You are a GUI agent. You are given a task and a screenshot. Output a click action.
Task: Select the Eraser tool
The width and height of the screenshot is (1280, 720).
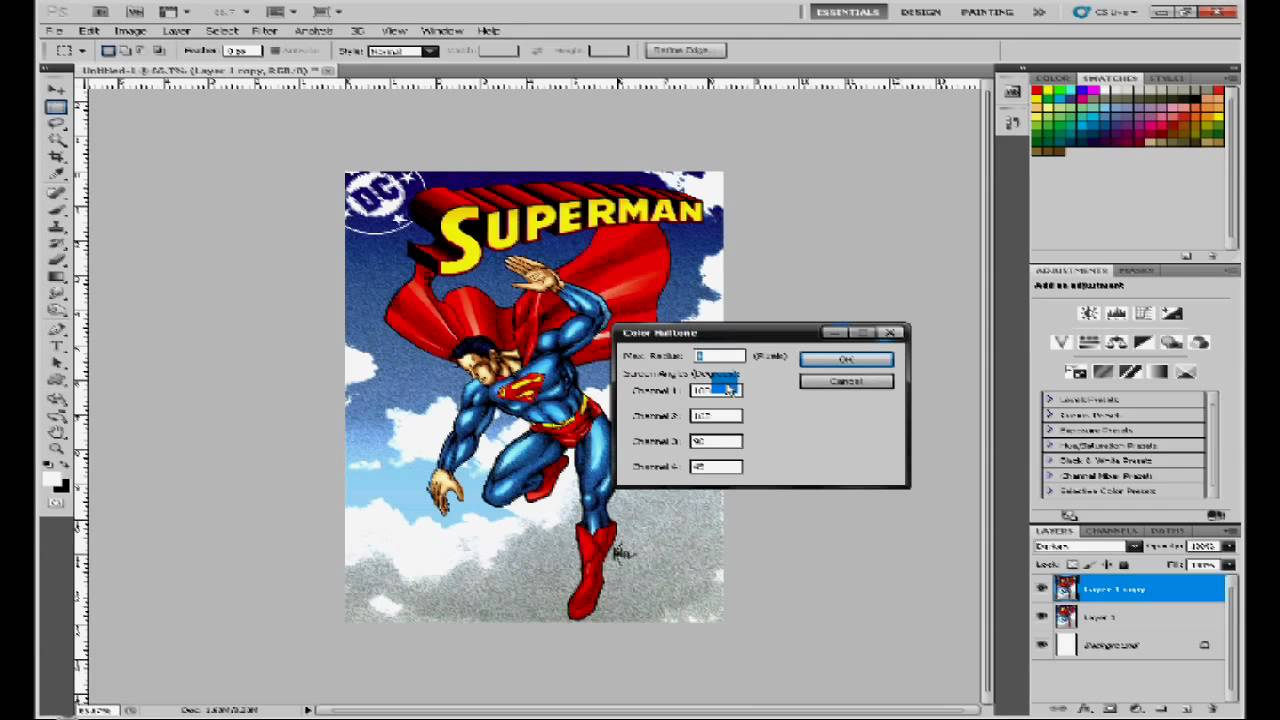tap(55, 258)
